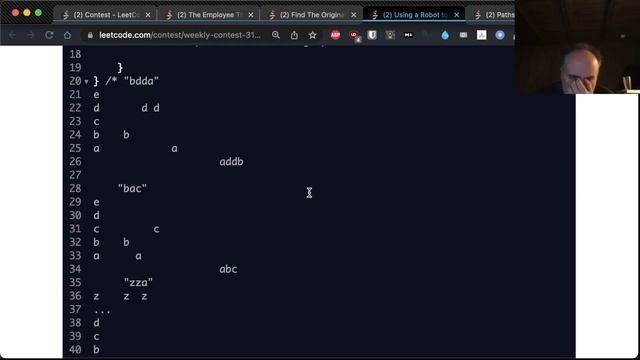The width and height of the screenshot is (640, 360).
Task: Click the "..." text on line 37
Action: tap(102, 311)
